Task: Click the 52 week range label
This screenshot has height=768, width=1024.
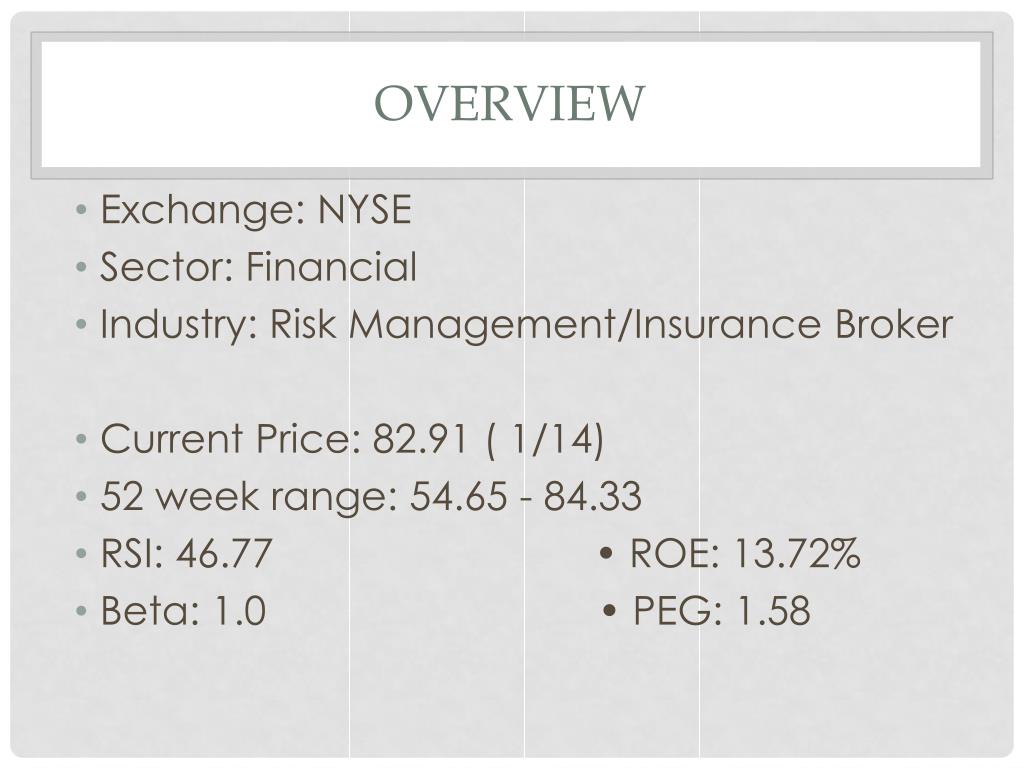Action: coord(250,497)
